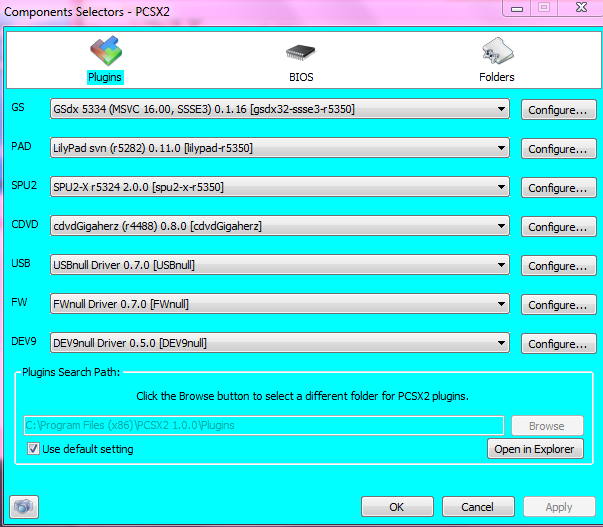The height and width of the screenshot is (527, 603).
Task: Click the PAD label text
Action: (21, 146)
